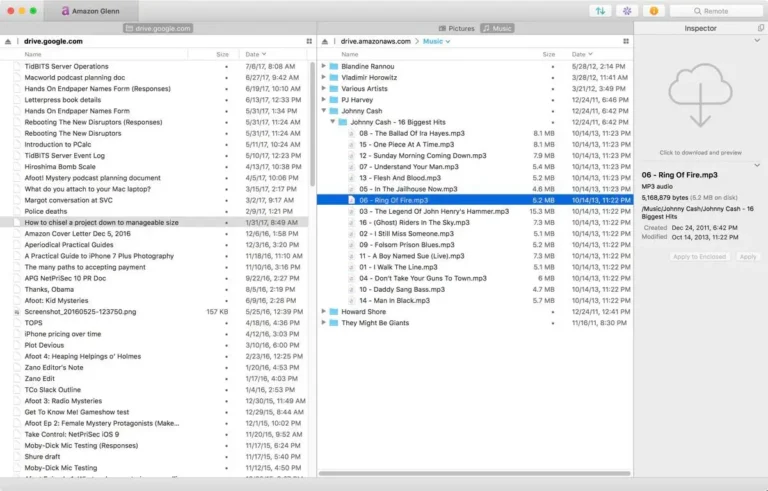Image resolution: width=768 pixels, height=491 pixels.
Task: Click cloud download preview icon in Inspector
Action: pos(700,96)
